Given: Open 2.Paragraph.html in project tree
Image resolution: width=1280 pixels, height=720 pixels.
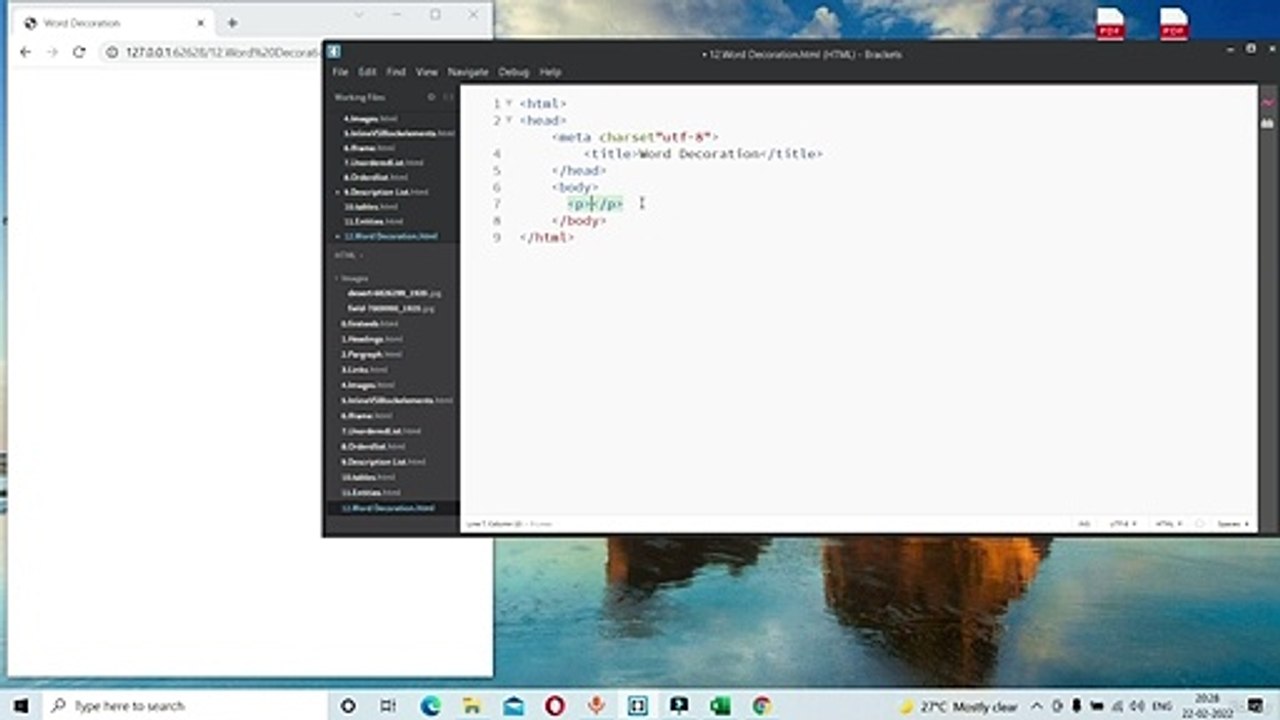Looking at the screenshot, I should click(x=372, y=354).
